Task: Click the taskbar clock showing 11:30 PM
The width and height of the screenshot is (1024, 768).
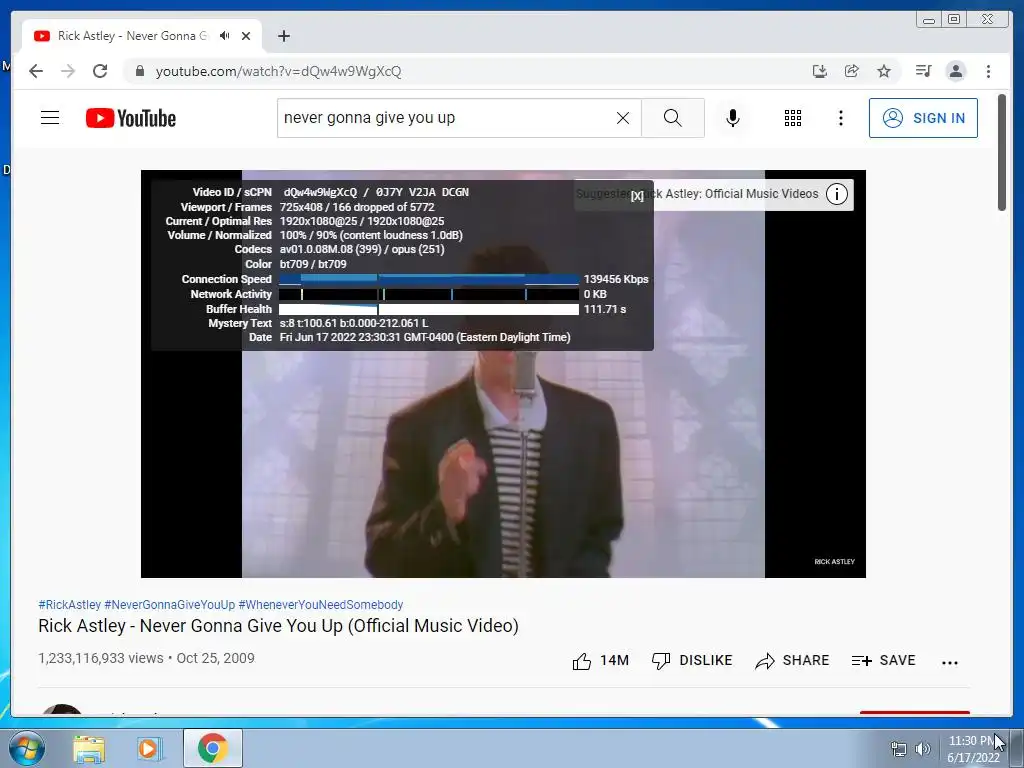Action: point(973,749)
